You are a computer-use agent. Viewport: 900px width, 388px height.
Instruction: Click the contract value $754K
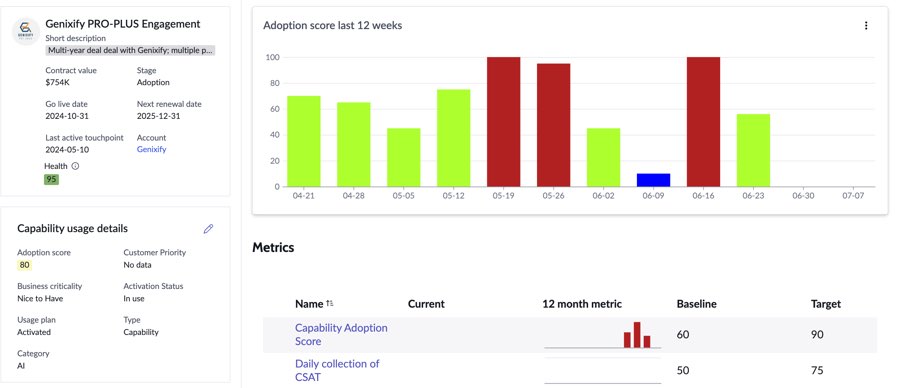click(x=57, y=82)
